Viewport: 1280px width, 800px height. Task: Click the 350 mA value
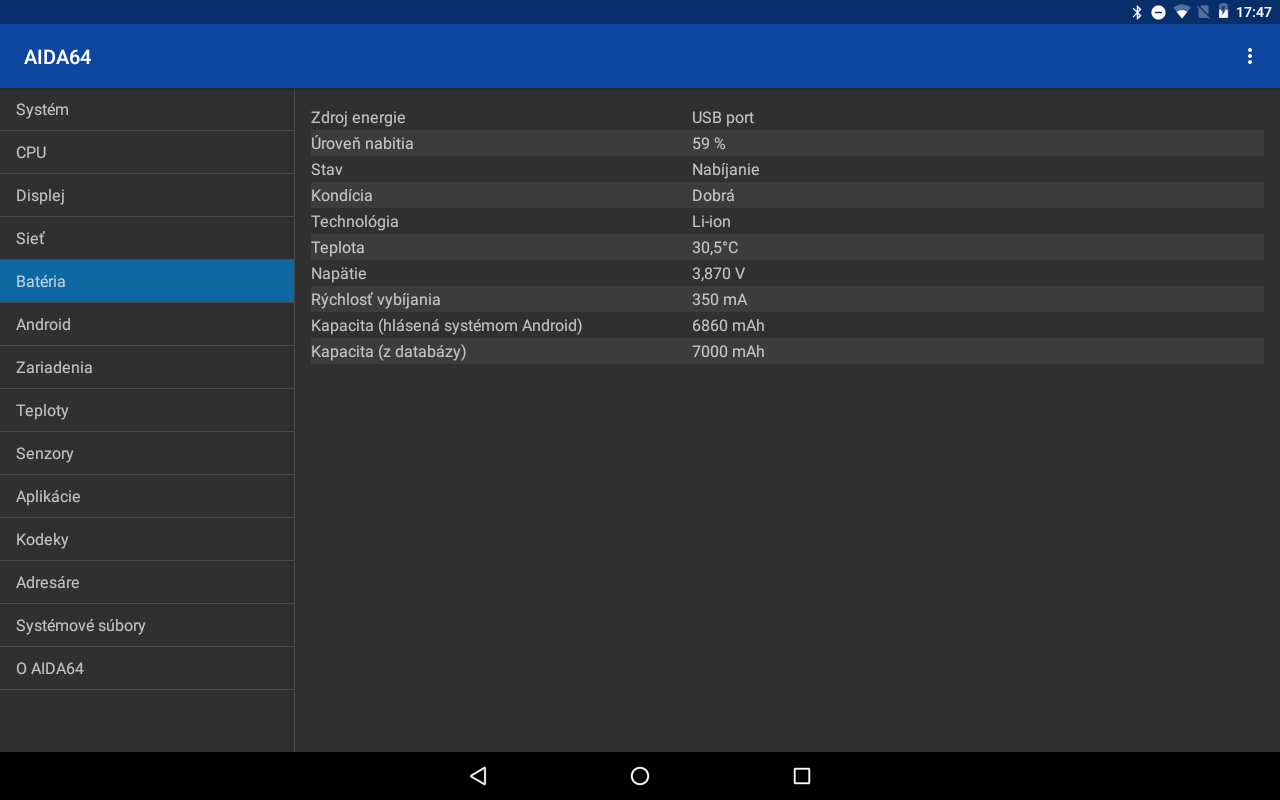[x=719, y=299]
